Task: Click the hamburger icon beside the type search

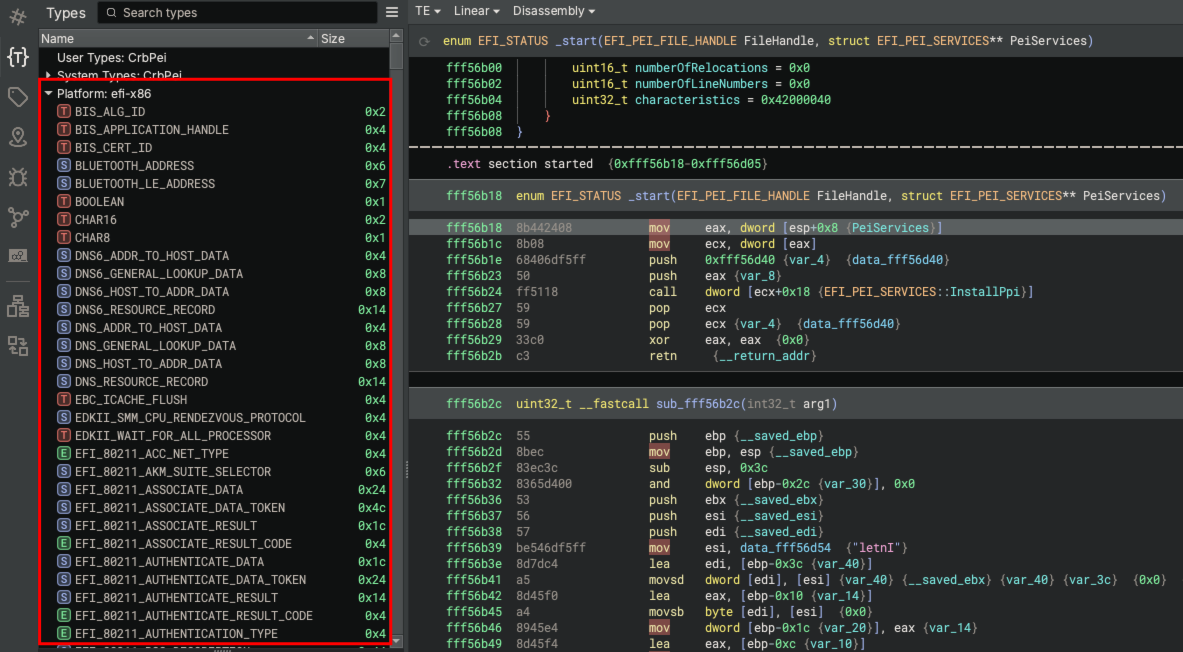Action: coord(392,13)
